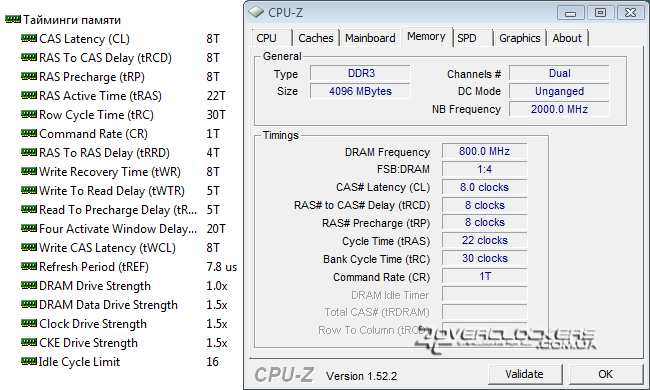Click the icon next to Write CAS Latency
This screenshot has width=650, height=390.
[29, 247]
